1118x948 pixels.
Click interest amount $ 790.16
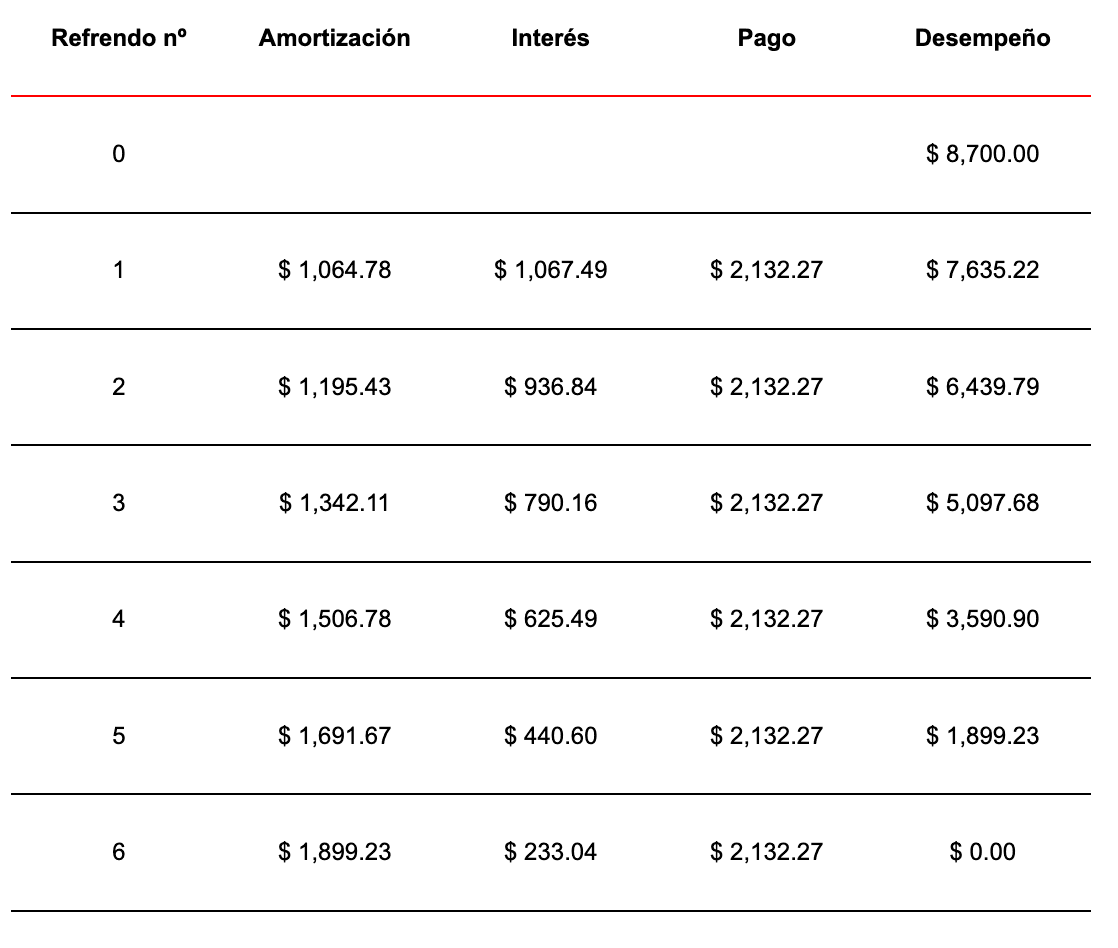coord(550,502)
